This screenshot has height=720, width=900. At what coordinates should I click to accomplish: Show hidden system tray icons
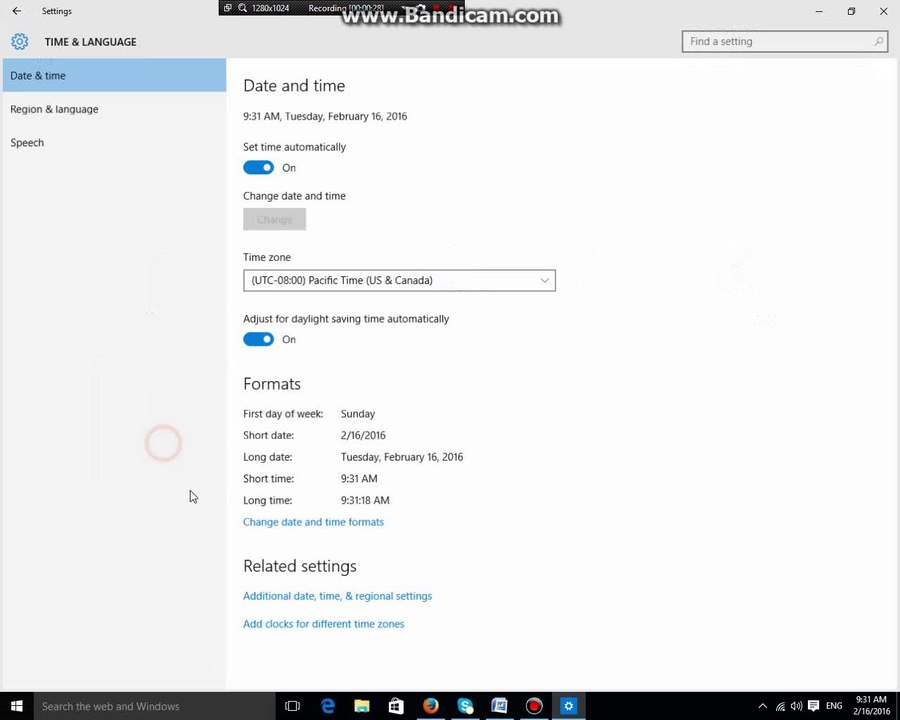[x=763, y=706]
